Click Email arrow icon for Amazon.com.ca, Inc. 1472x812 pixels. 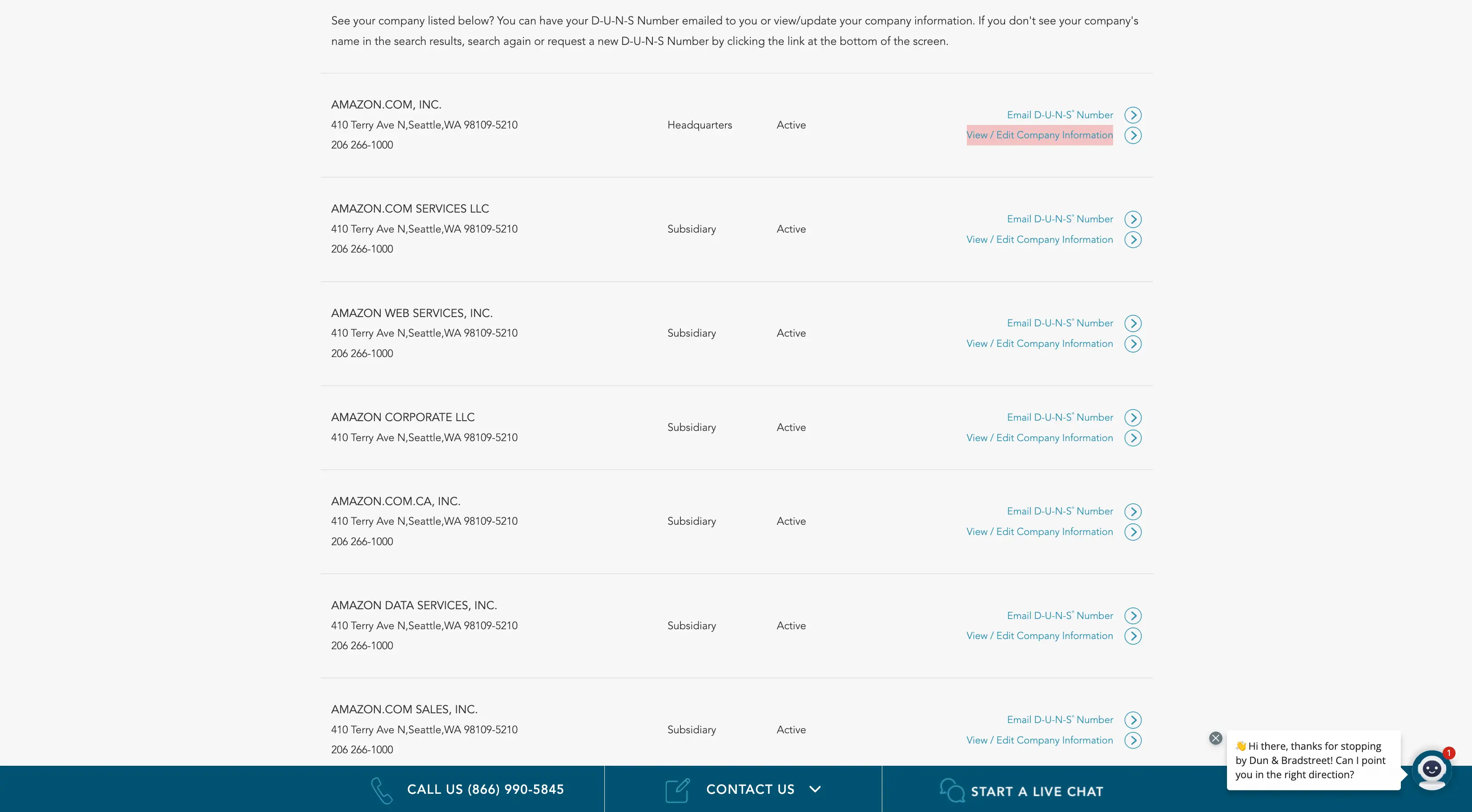[1133, 511]
